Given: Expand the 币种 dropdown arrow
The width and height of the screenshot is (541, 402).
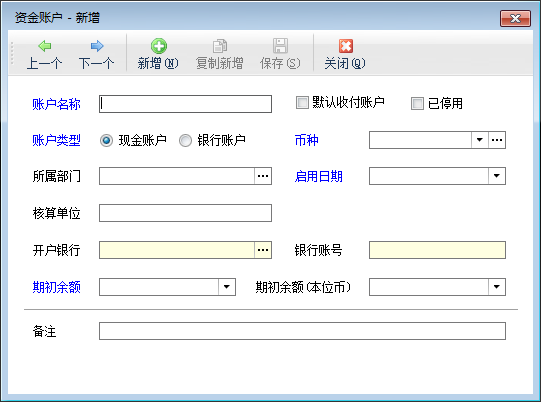Looking at the screenshot, I should 480,140.
